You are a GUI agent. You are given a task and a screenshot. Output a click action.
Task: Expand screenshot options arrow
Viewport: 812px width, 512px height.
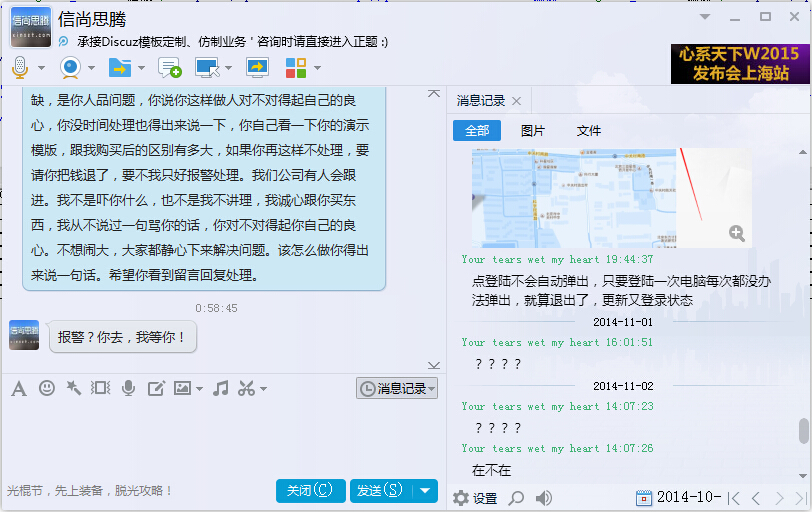263,389
